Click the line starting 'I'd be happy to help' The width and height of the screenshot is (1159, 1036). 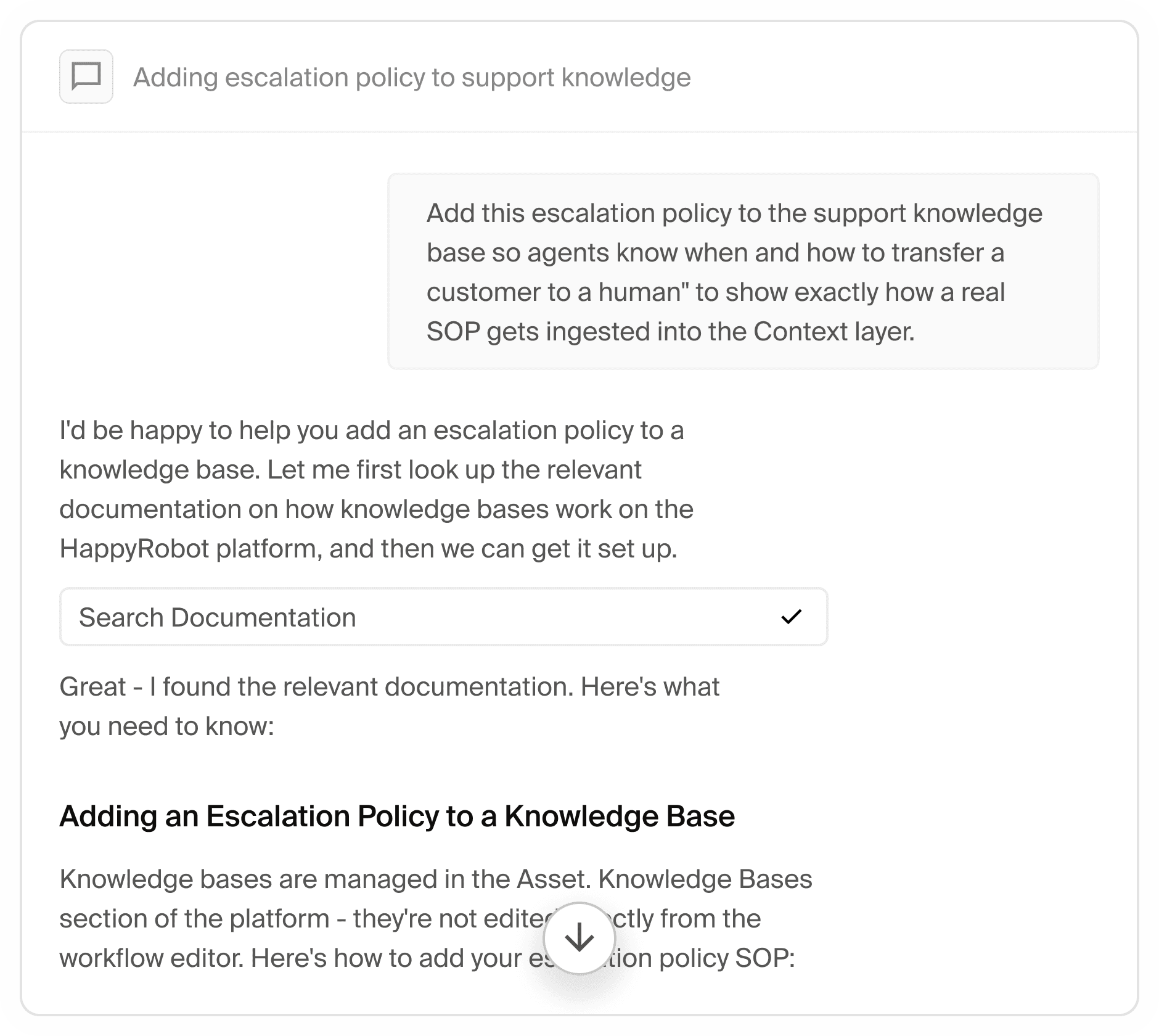click(x=372, y=430)
